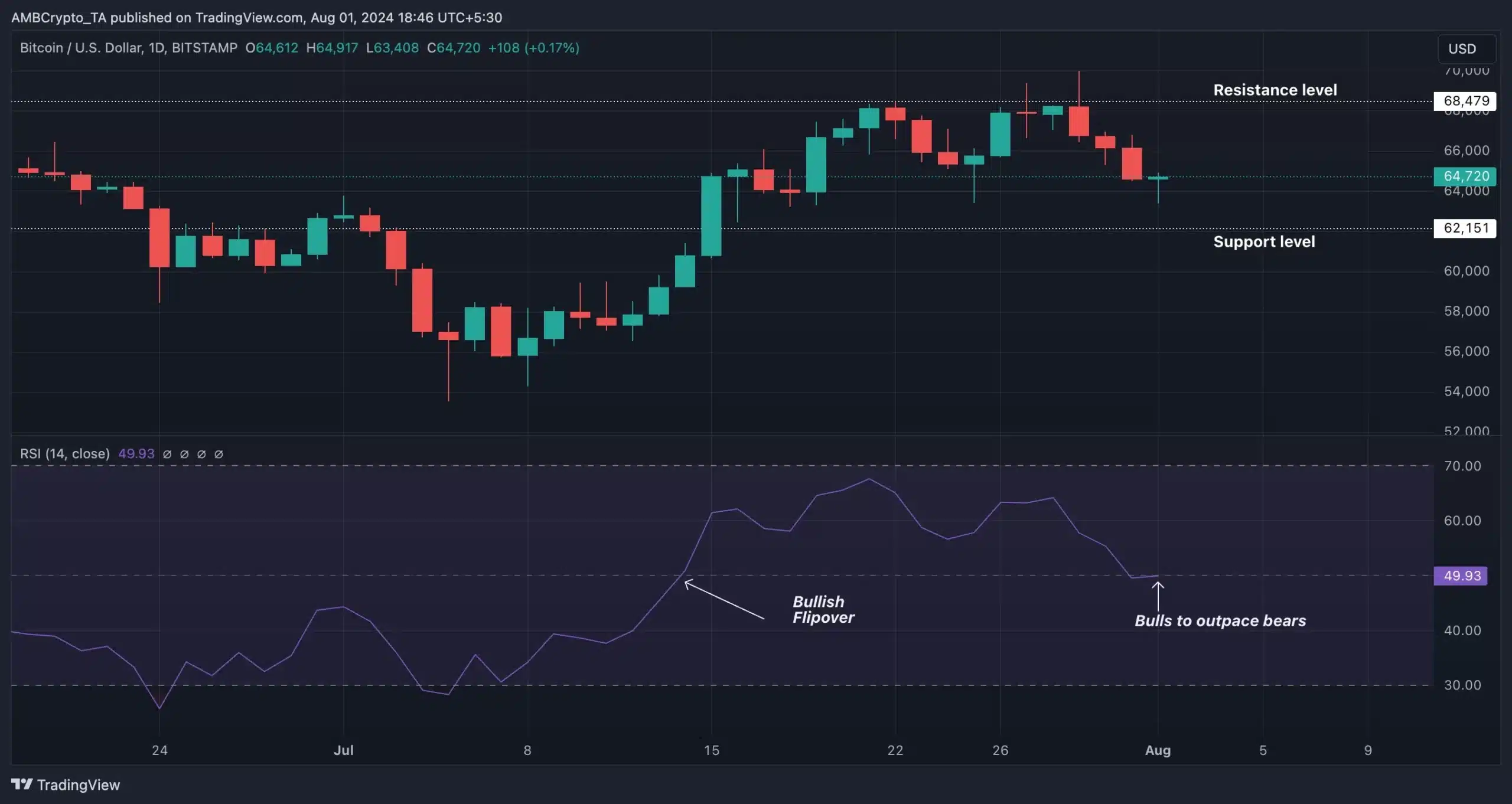Image resolution: width=1512 pixels, height=804 pixels.
Task: Click the 54,000 price axis label
Action: point(1467,391)
